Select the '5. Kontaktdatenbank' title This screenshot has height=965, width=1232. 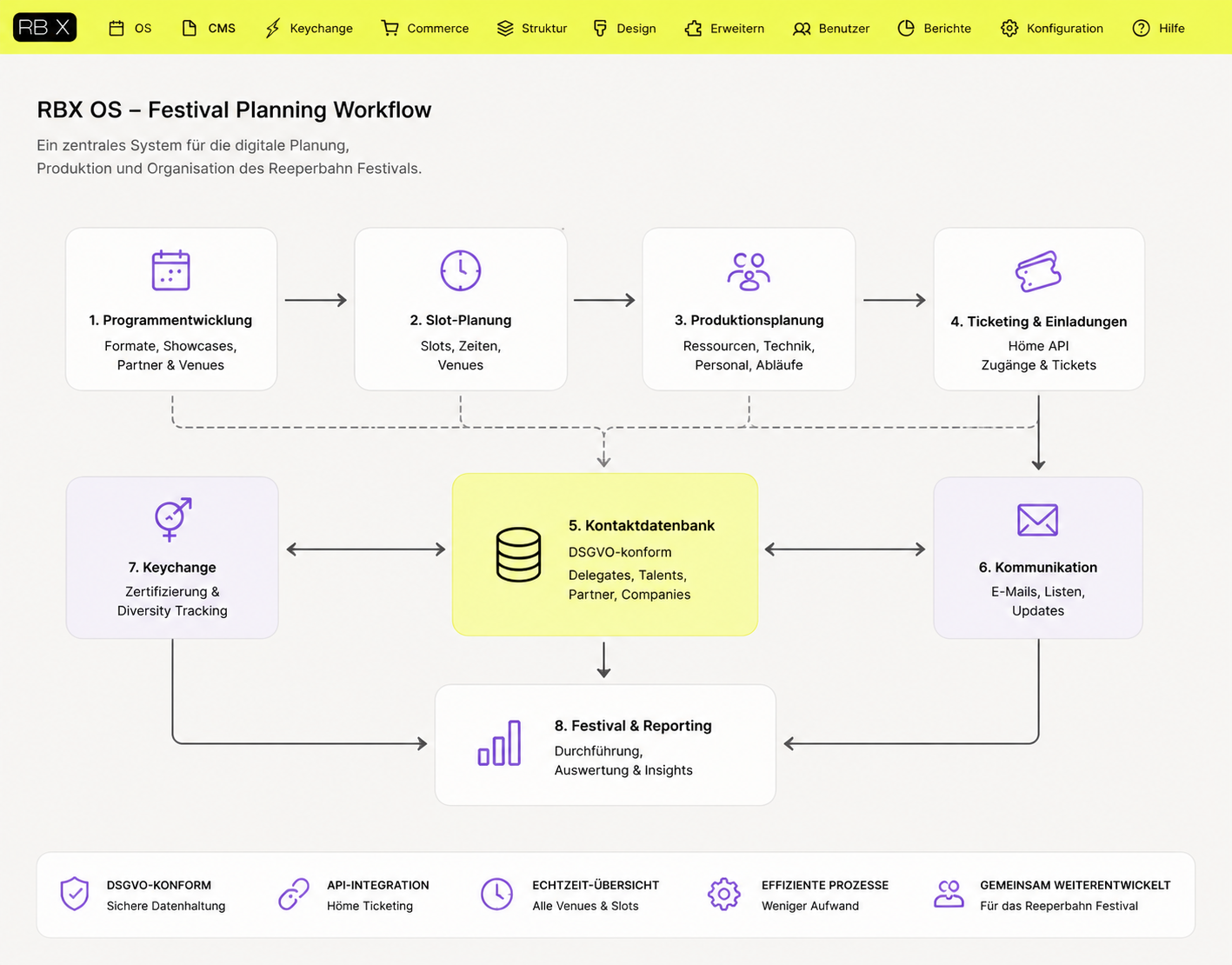click(x=642, y=525)
